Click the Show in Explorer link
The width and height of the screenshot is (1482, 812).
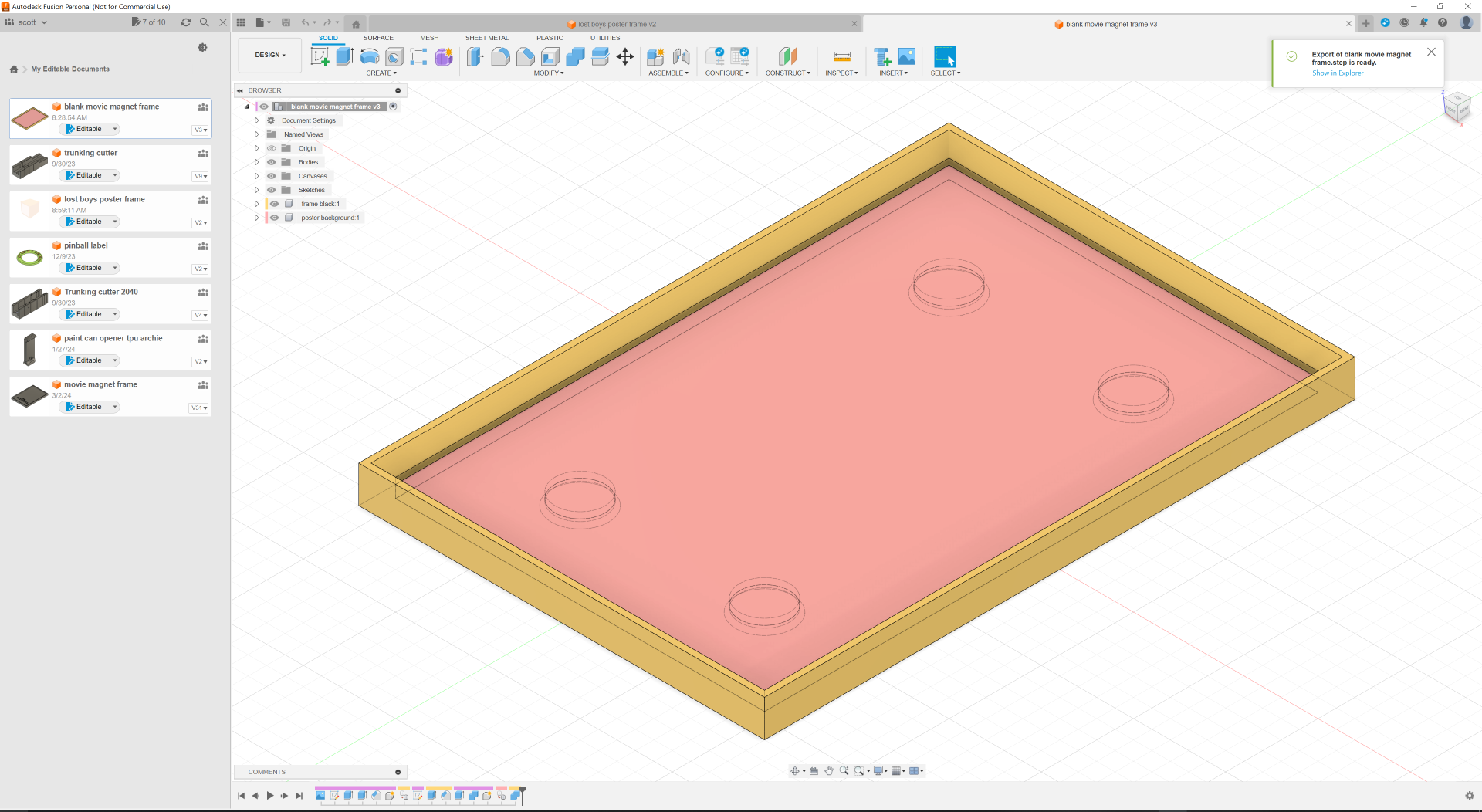[x=1338, y=73]
